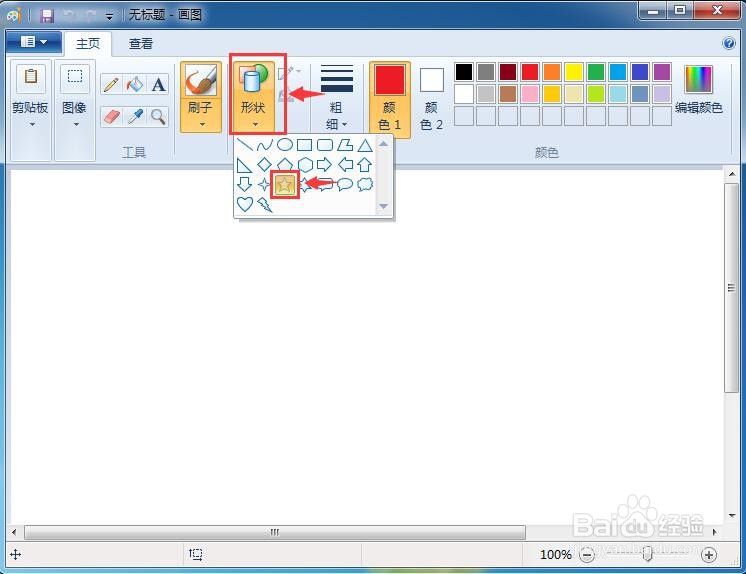Screen dimensions: 746x574
Task: Choose the green color swatch
Action: click(596, 72)
